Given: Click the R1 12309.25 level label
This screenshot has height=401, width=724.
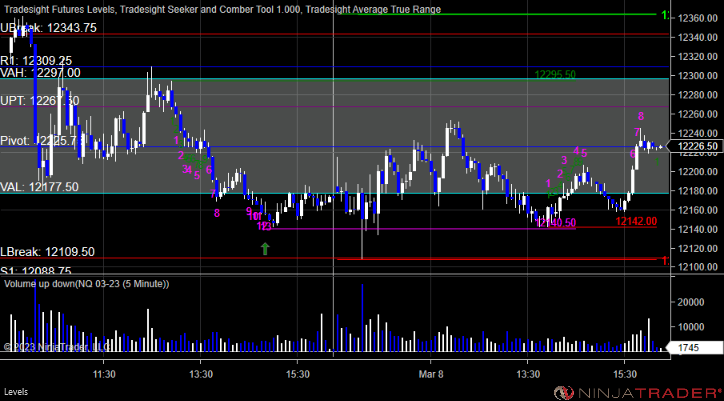Looking at the screenshot, I should pyautogui.click(x=36, y=61).
